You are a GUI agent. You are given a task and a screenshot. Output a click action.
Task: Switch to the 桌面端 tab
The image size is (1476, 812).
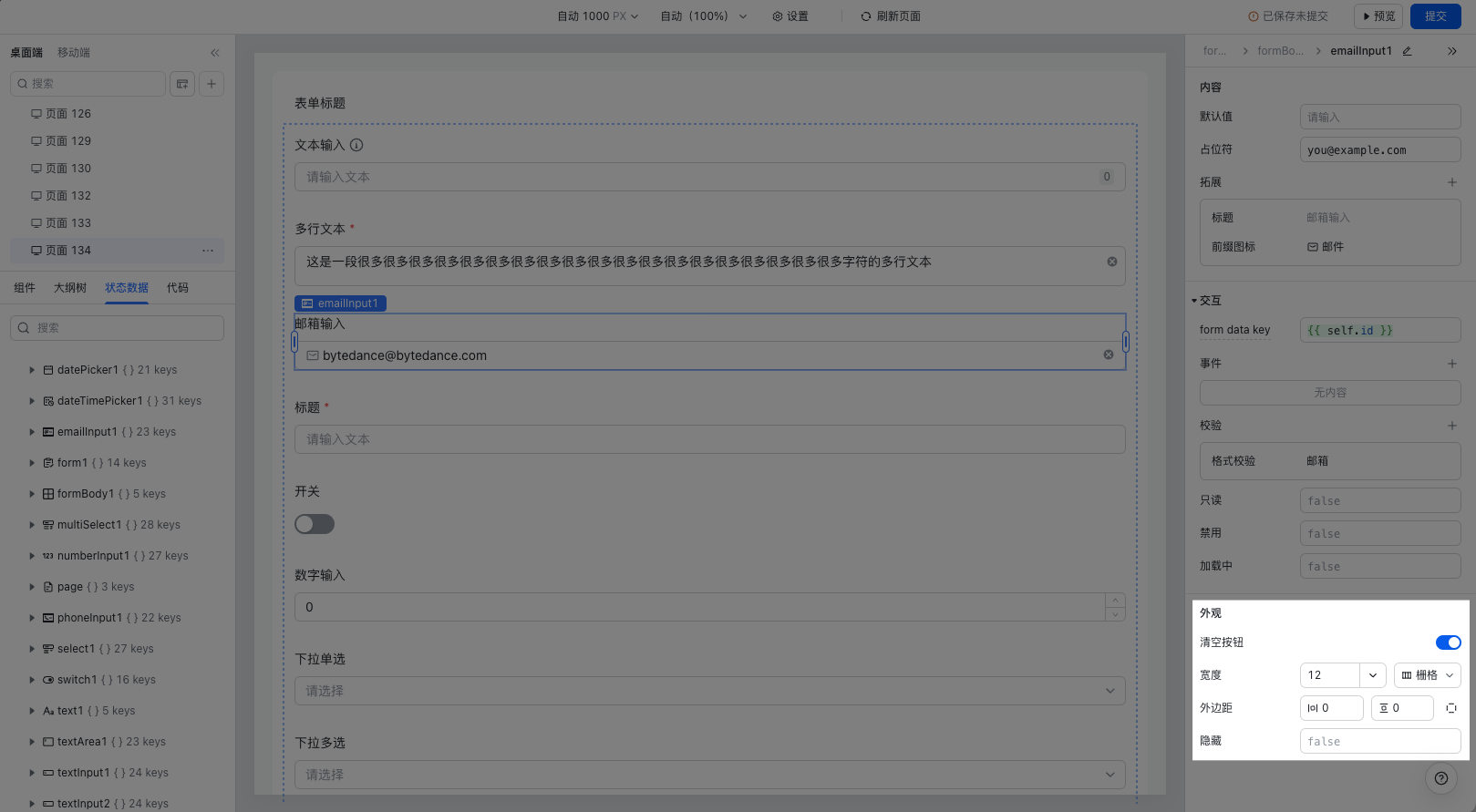click(26, 53)
